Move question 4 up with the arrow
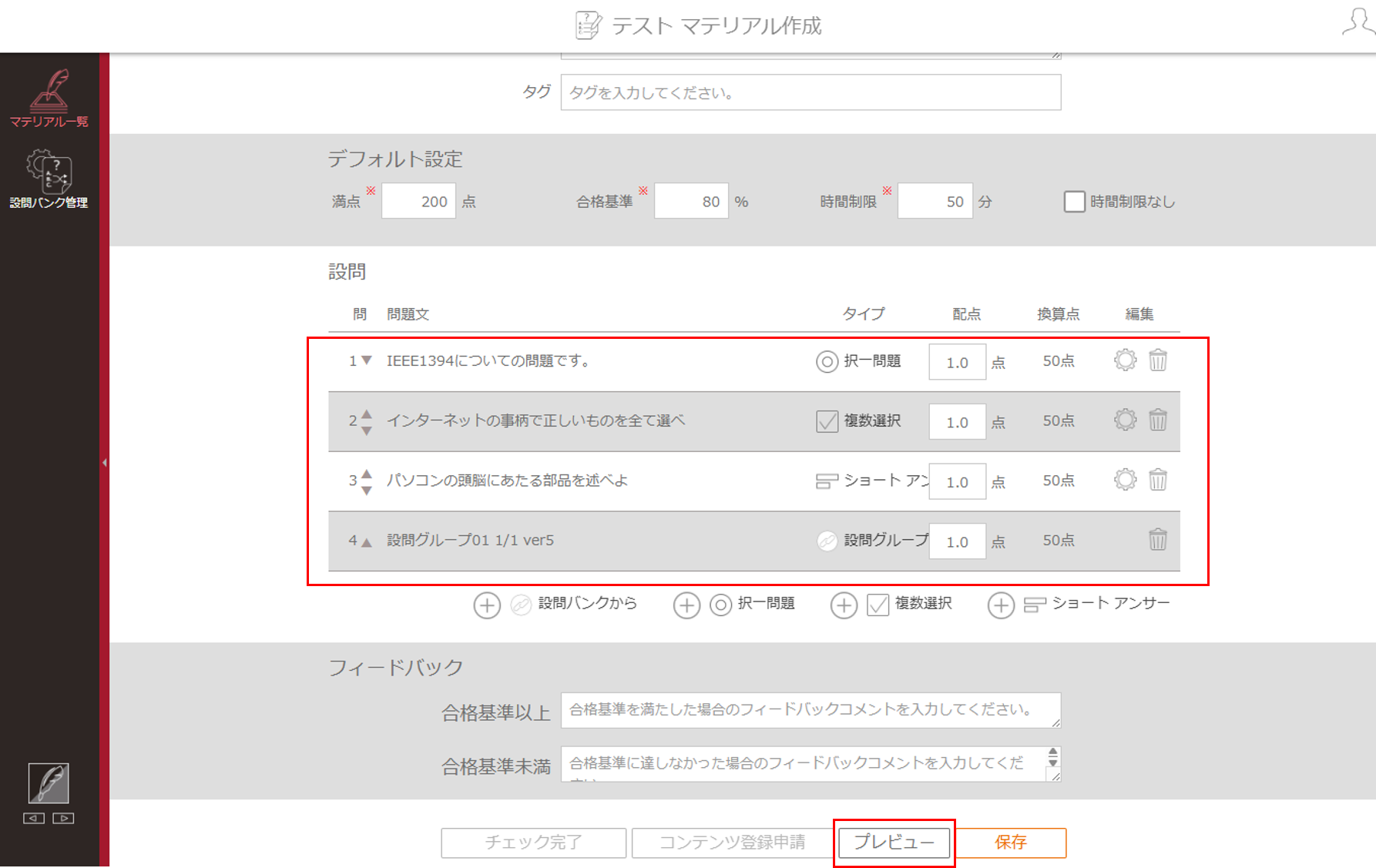This screenshot has width=1376, height=868. pos(367,542)
